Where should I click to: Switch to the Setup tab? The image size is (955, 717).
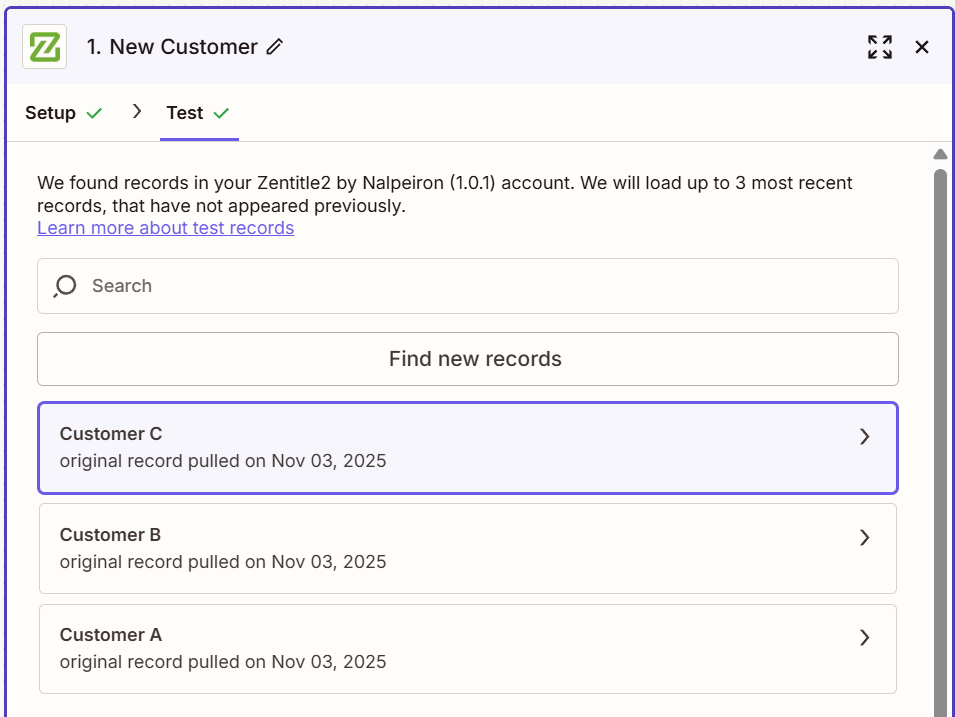tap(51, 113)
